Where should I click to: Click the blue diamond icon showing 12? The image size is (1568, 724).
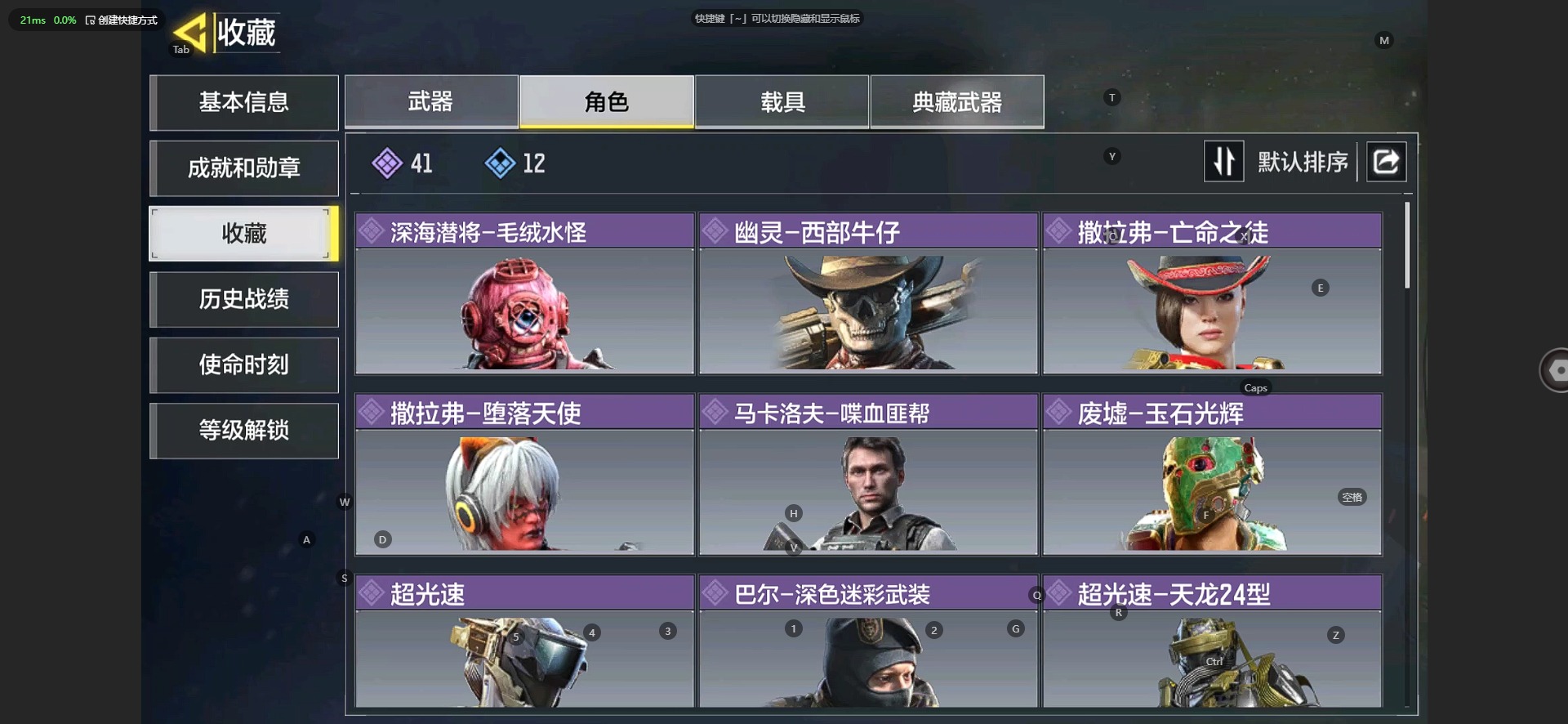500,163
